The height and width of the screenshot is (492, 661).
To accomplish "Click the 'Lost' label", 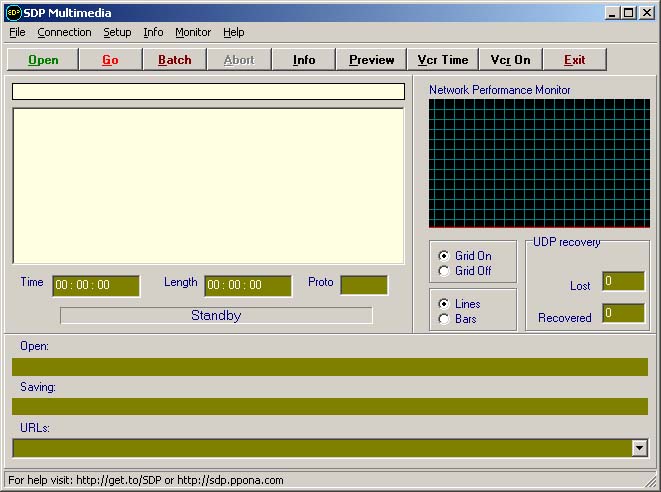I will (x=580, y=286).
